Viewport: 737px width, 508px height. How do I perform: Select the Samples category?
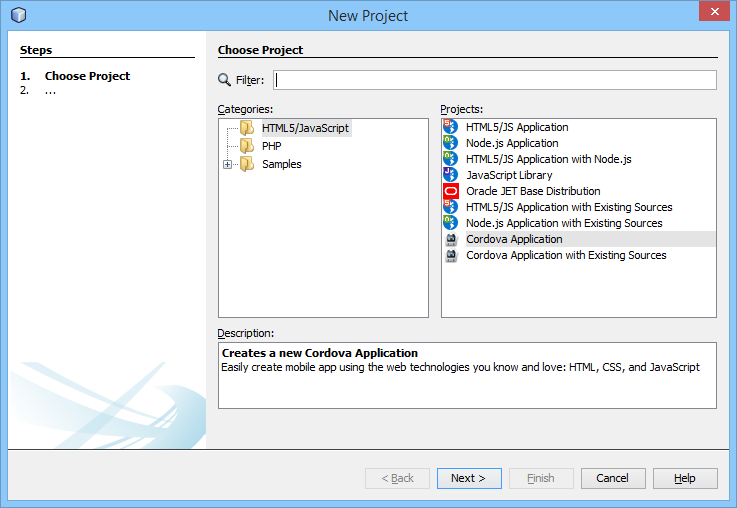[281, 164]
